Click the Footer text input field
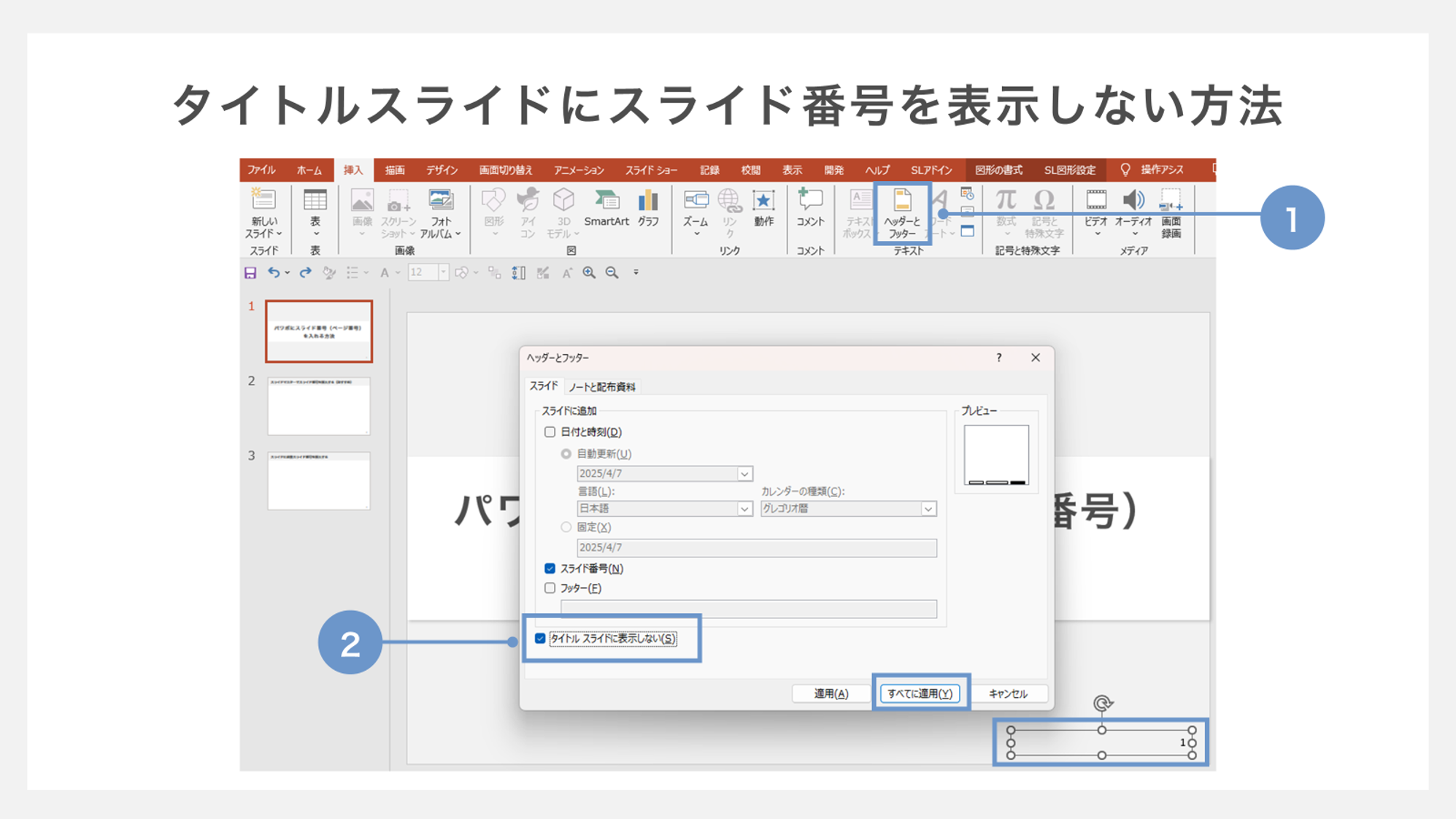The image size is (1456, 819). [749, 610]
